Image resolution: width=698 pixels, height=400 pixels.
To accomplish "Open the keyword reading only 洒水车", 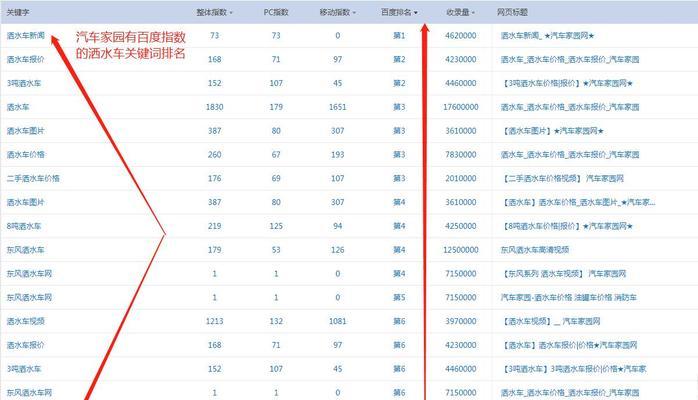I will [18, 107].
